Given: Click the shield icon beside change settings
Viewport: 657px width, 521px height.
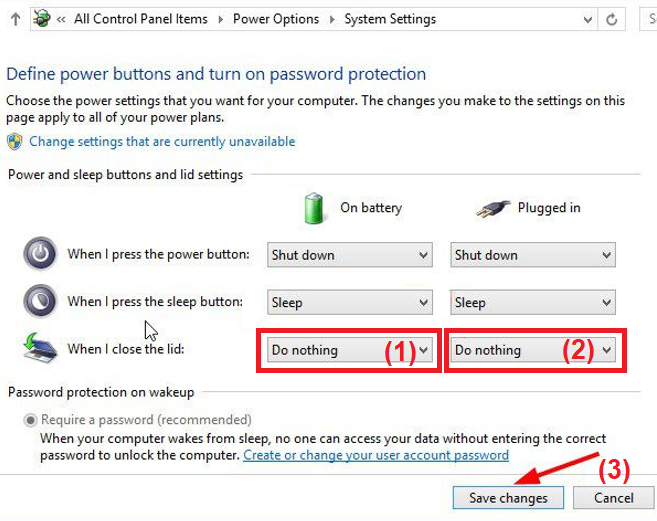Looking at the screenshot, I should click(x=15, y=142).
